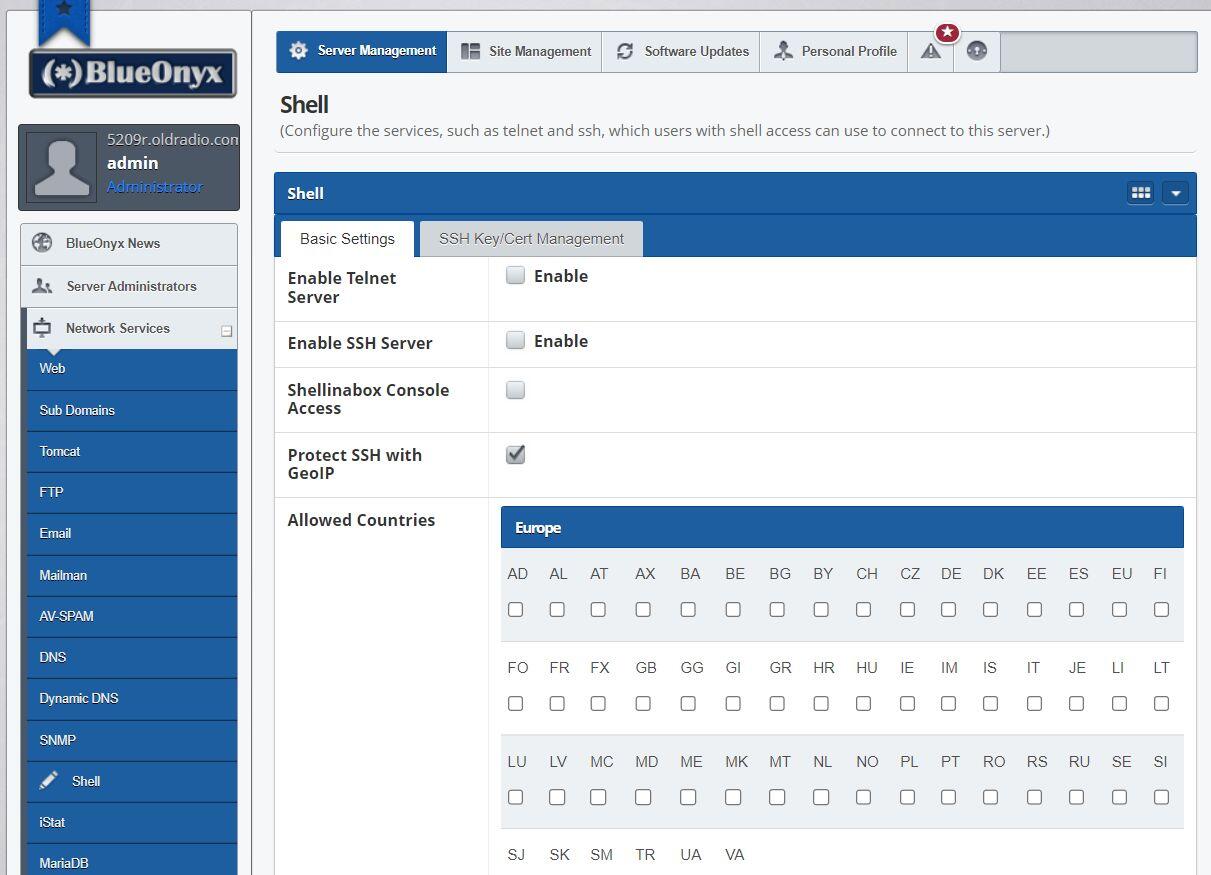Check the PL country checkbox
This screenshot has width=1211, height=875.
(907, 797)
